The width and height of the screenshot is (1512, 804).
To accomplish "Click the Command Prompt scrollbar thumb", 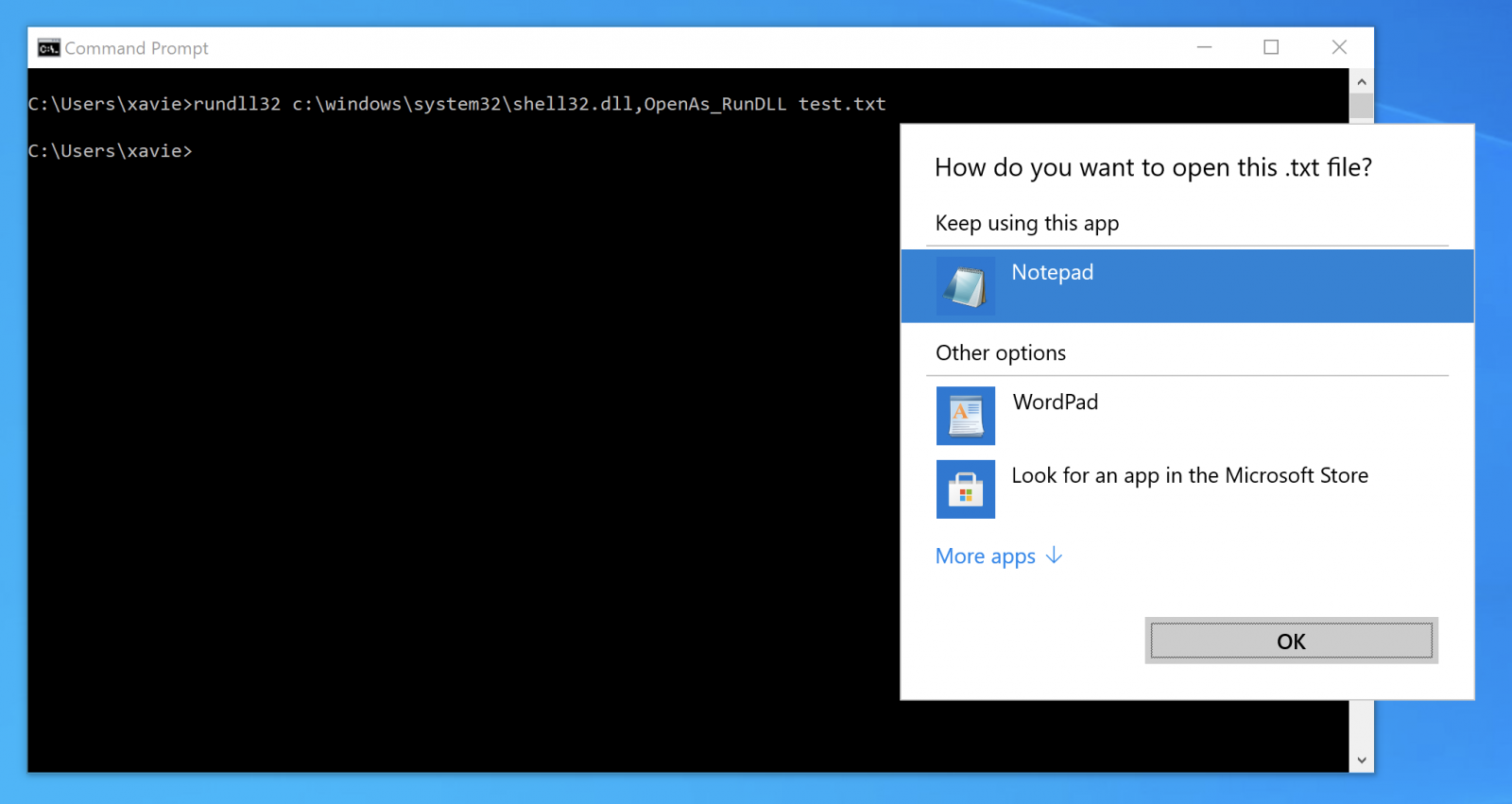I will click(x=1361, y=106).
